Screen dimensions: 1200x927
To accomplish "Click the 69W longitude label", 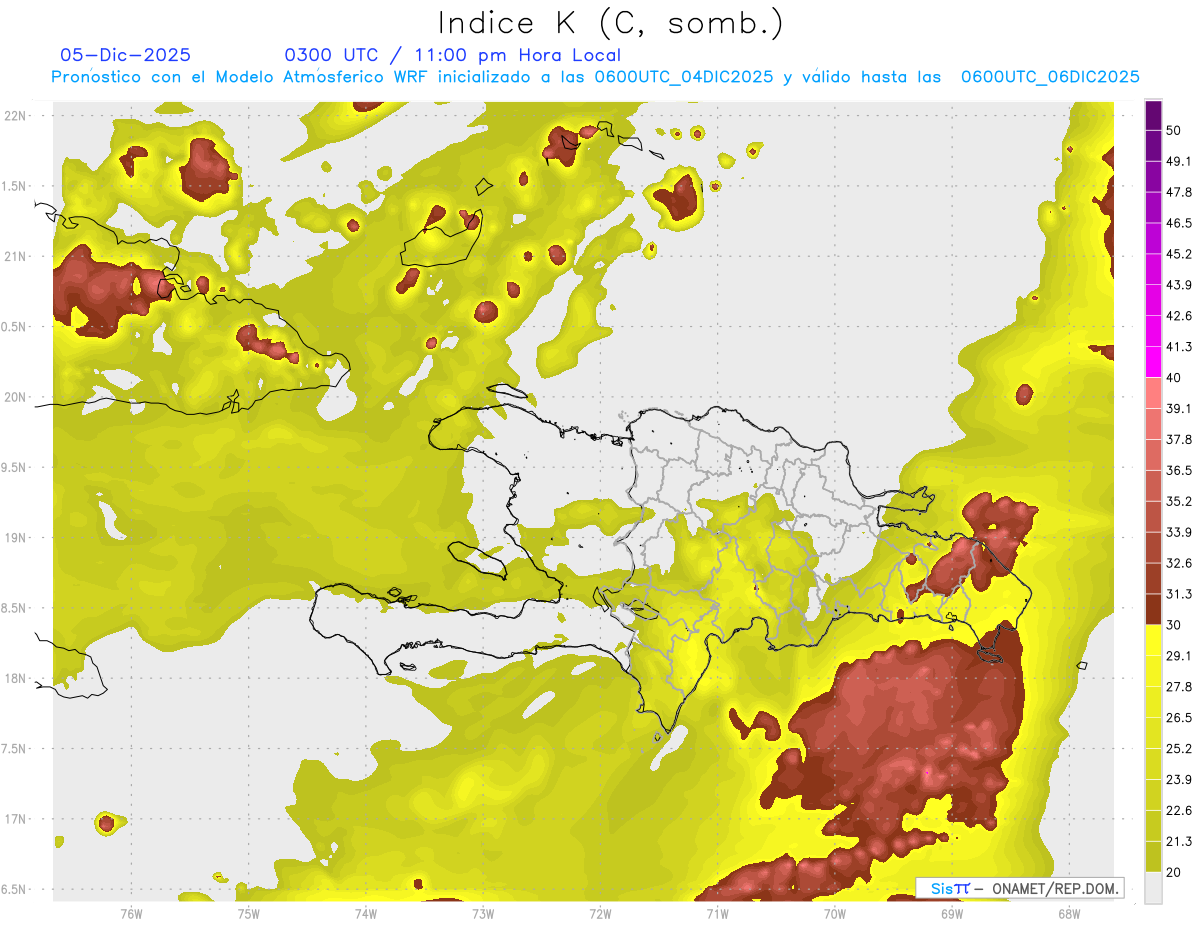I will tap(952, 913).
